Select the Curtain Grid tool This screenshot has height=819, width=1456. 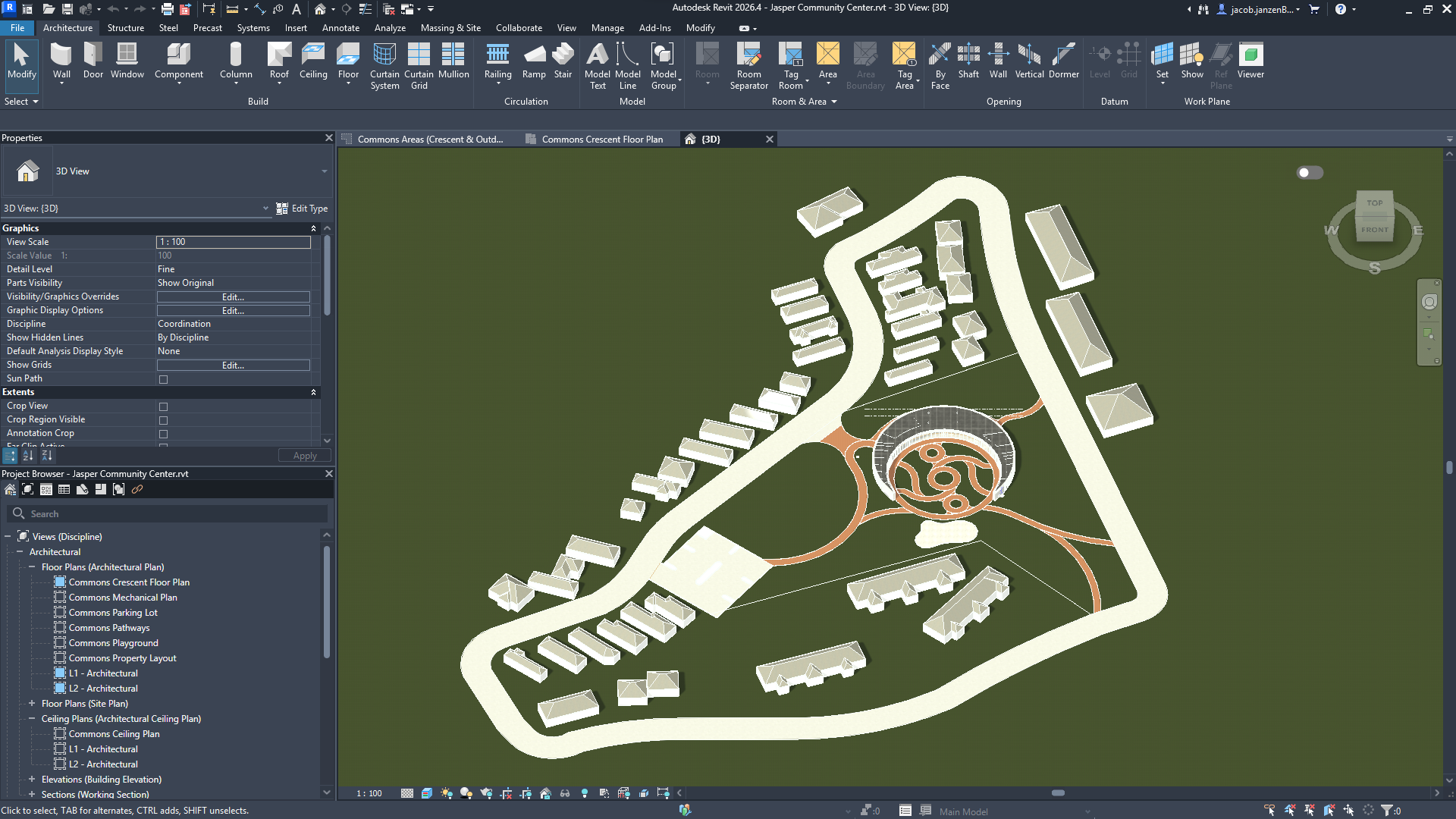(x=419, y=66)
